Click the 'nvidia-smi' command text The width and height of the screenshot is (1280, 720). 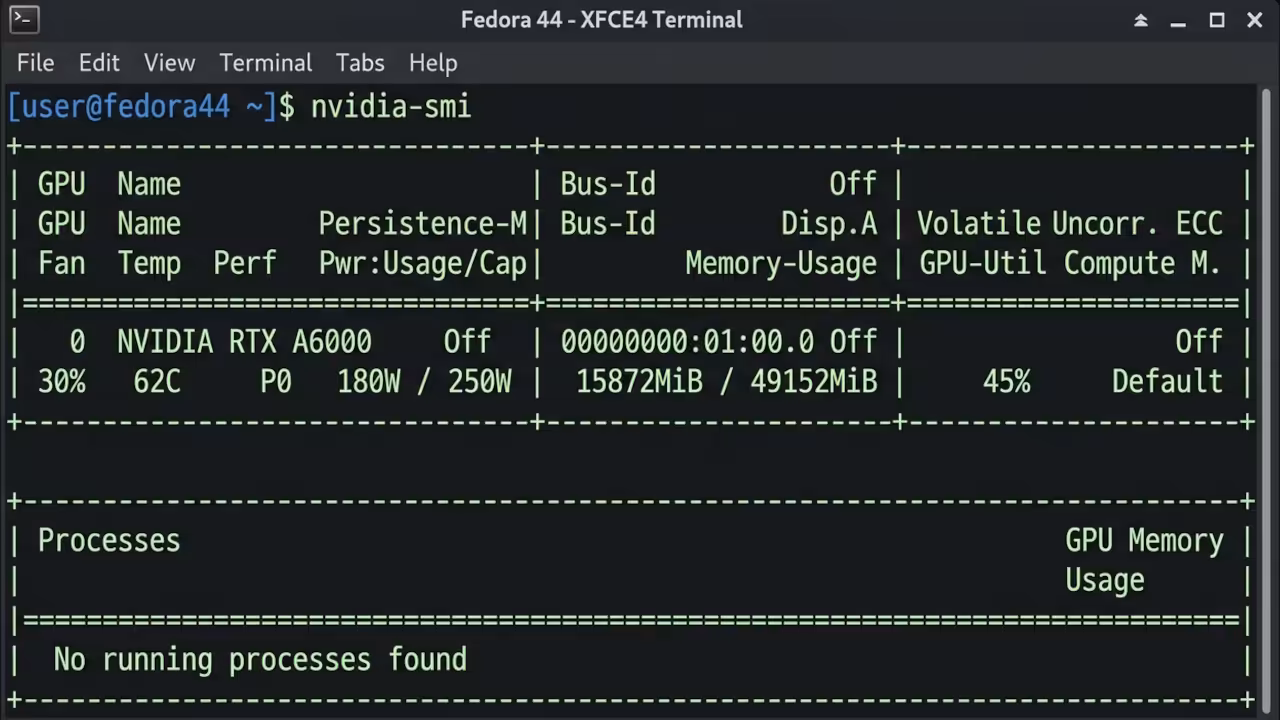click(390, 106)
